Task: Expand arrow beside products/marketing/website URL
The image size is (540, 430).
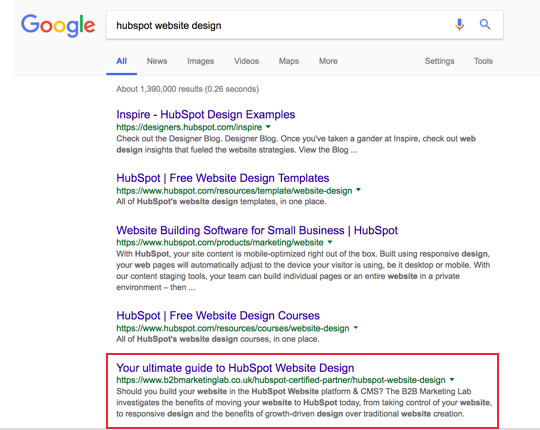Action: pos(330,242)
